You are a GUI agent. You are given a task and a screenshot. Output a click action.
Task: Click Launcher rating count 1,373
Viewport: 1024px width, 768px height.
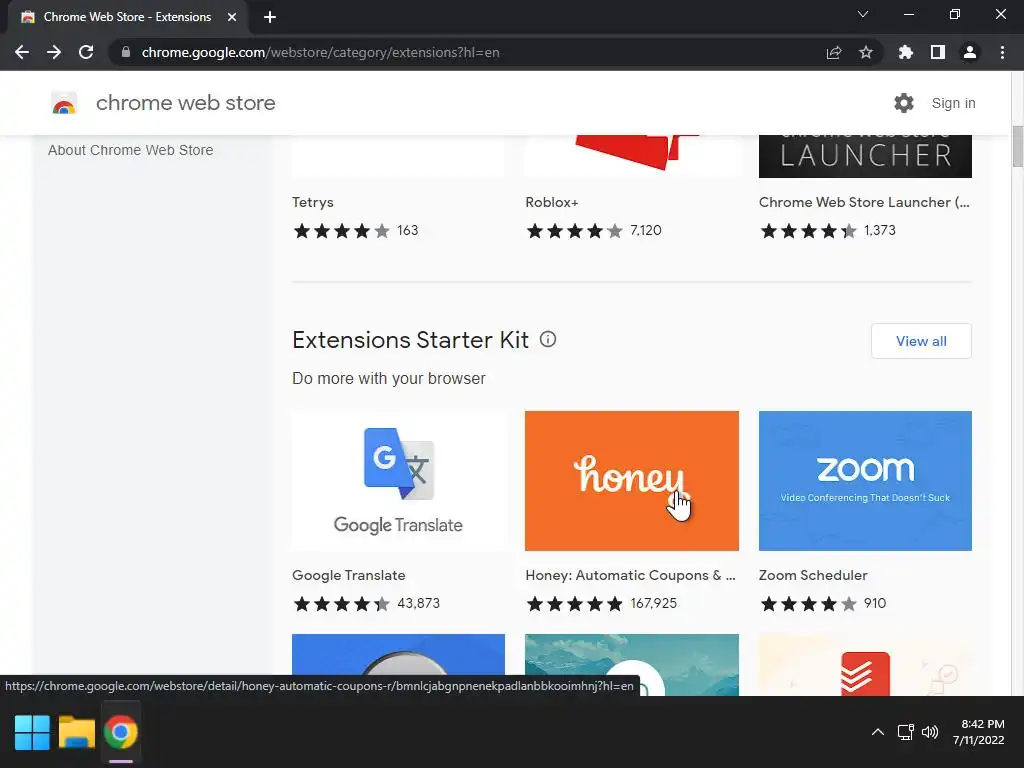[880, 231]
